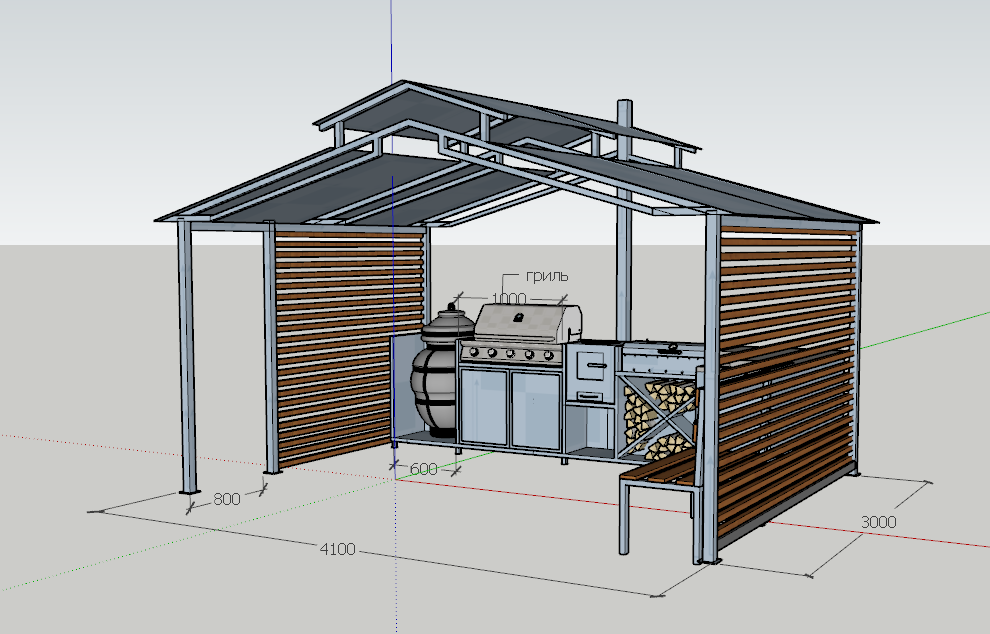
Task: Select the stainless gas grill lid
Action: click(526, 322)
